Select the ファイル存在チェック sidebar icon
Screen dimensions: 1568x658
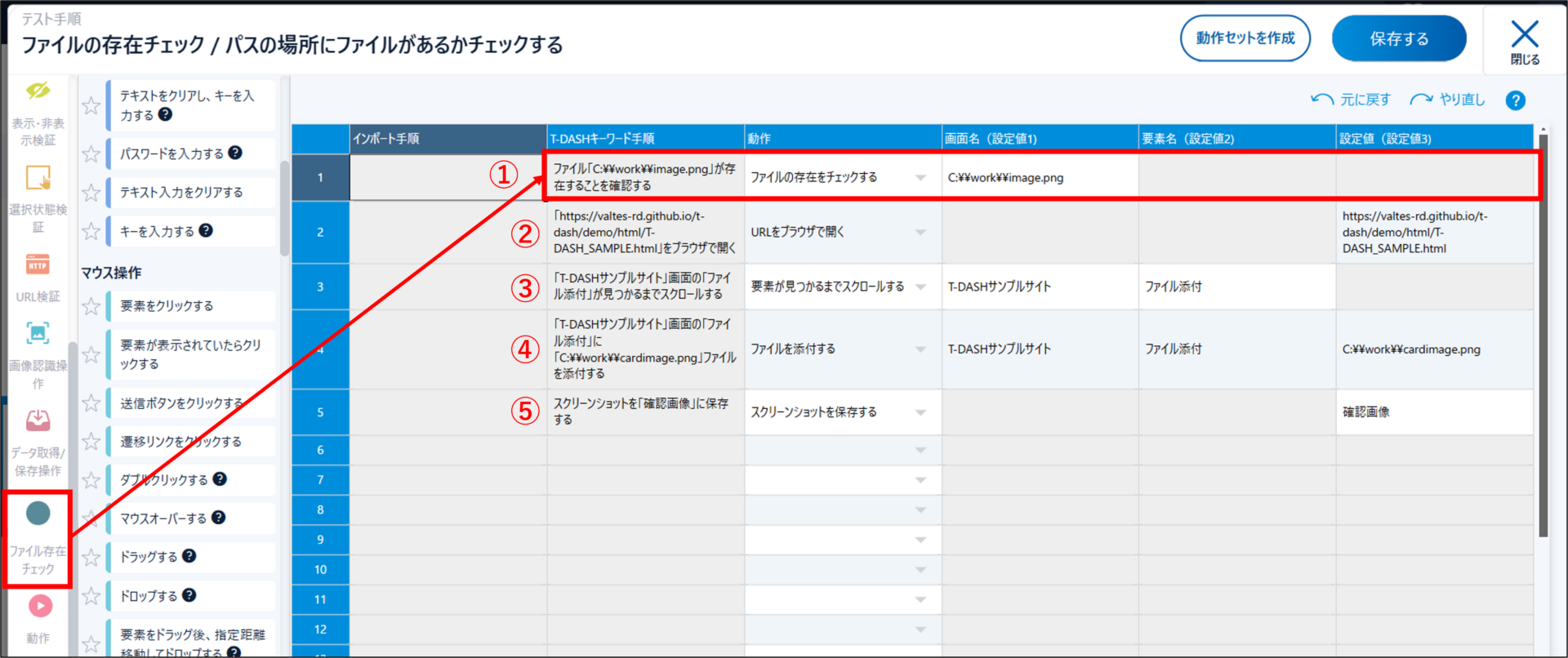click(38, 514)
